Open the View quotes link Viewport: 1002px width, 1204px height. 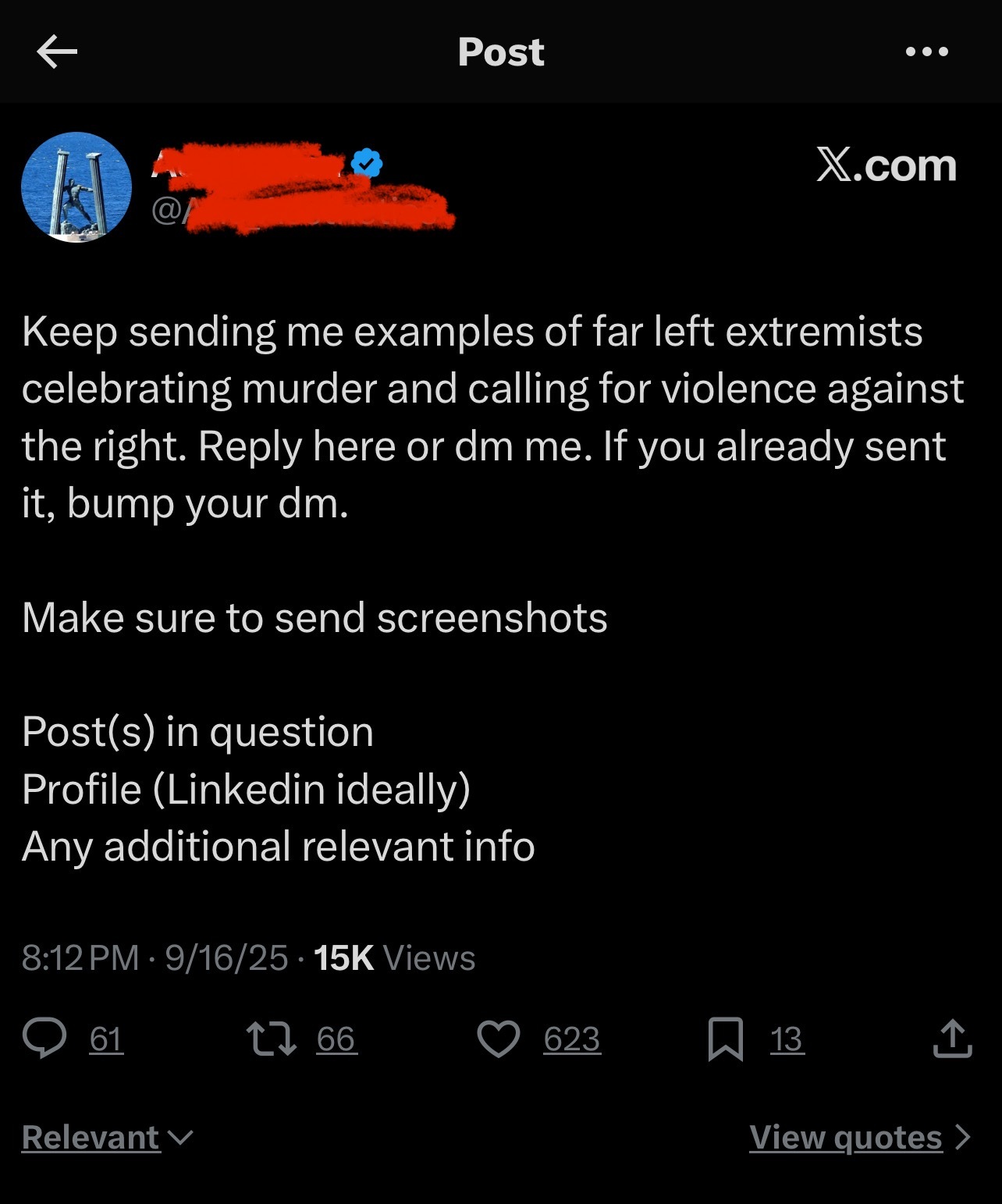[x=860, y=1137]
